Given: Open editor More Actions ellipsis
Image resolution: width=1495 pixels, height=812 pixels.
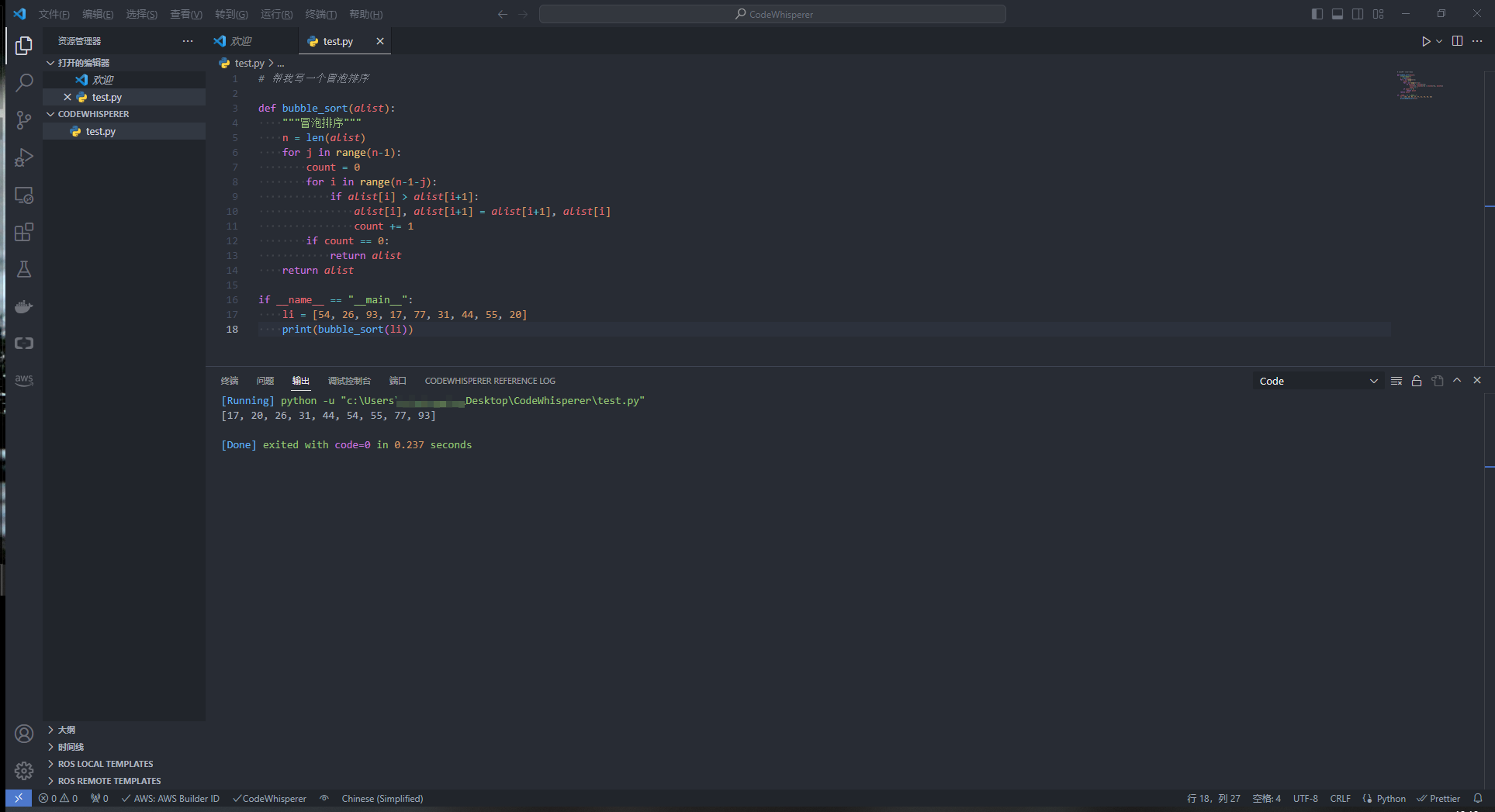Looking at the screenshot, I should click(x=1477, y=41).
